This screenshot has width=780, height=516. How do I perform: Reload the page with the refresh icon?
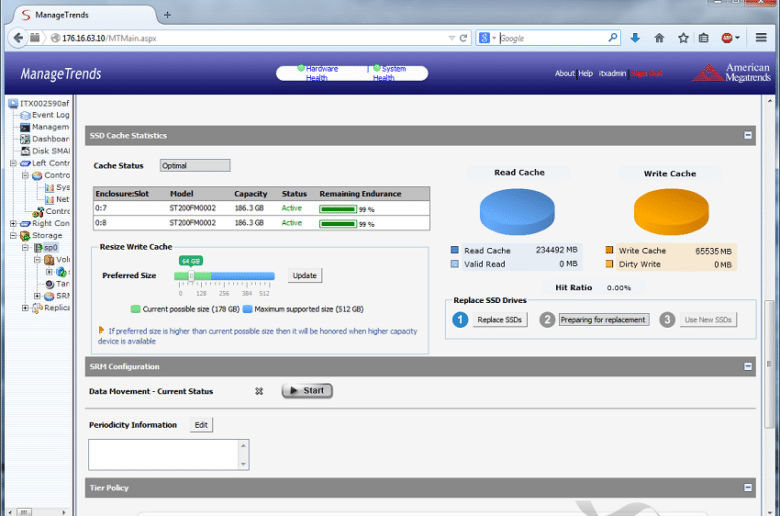(464, 38)
